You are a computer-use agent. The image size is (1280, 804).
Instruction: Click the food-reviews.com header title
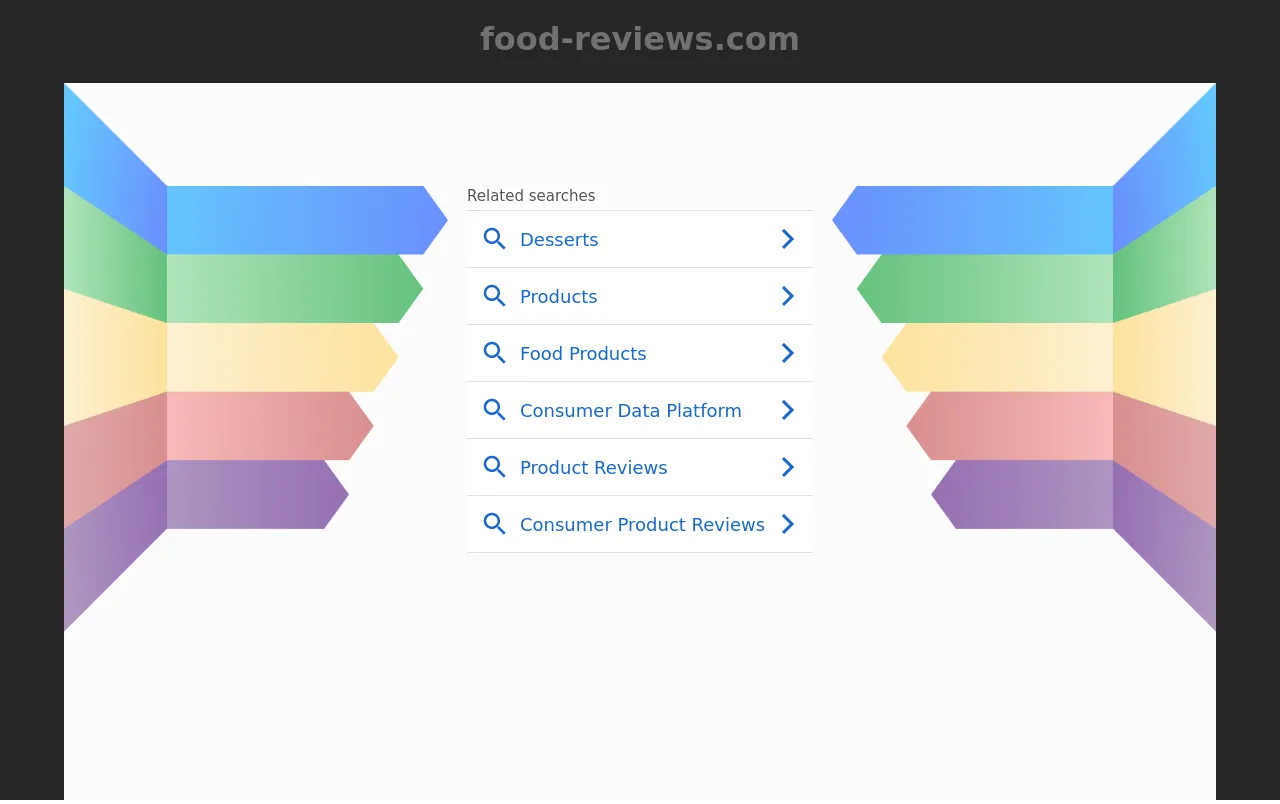coord(640,39)
